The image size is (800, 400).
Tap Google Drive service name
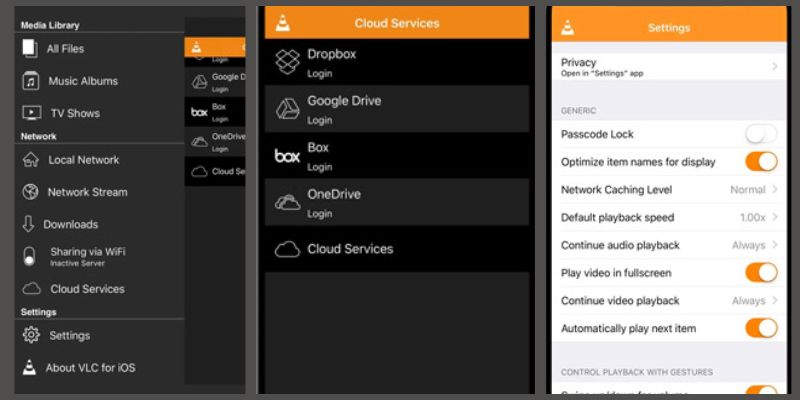click(x=344, y=101)
